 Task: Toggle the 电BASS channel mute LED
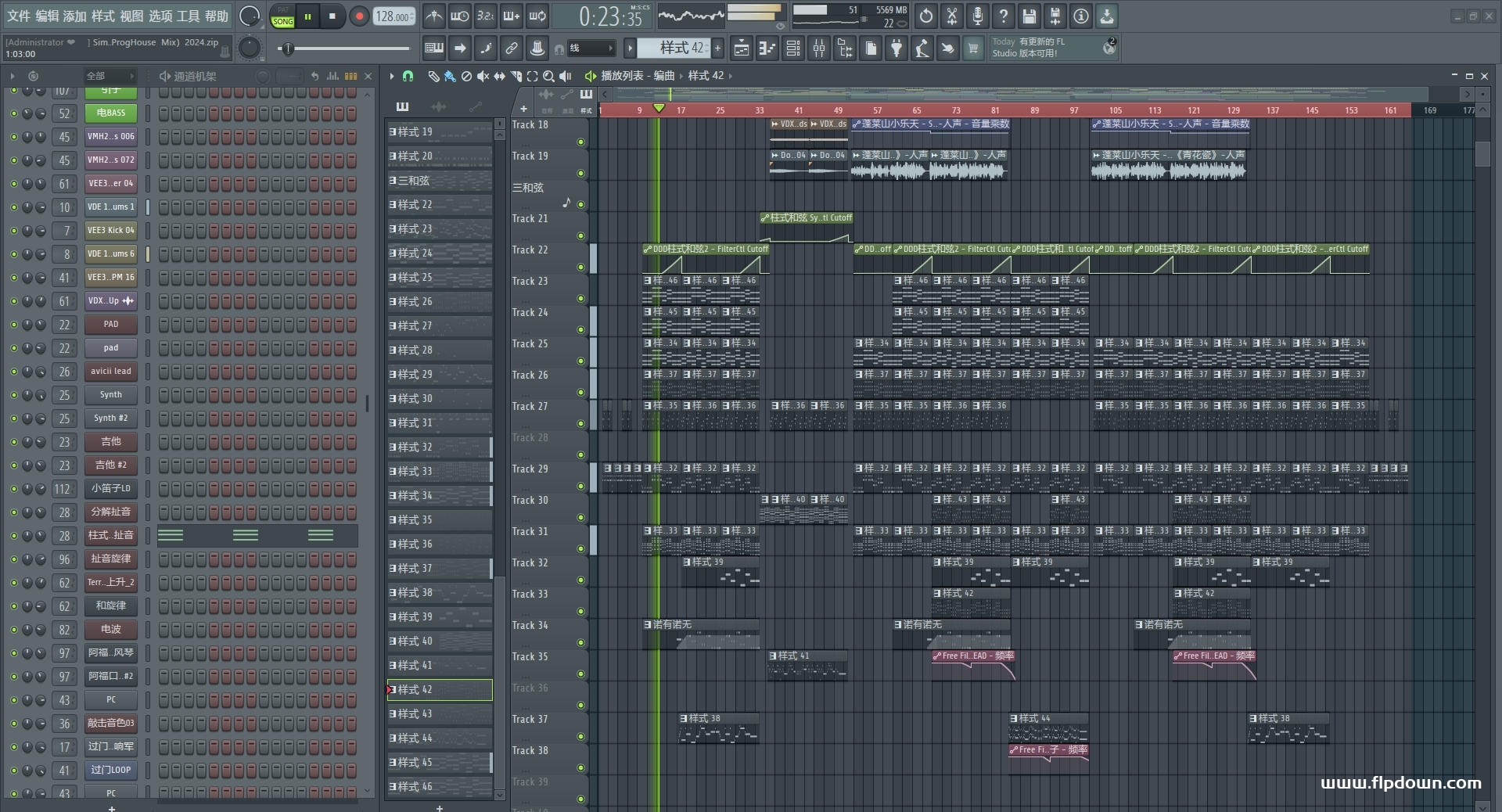coord(13,113)
